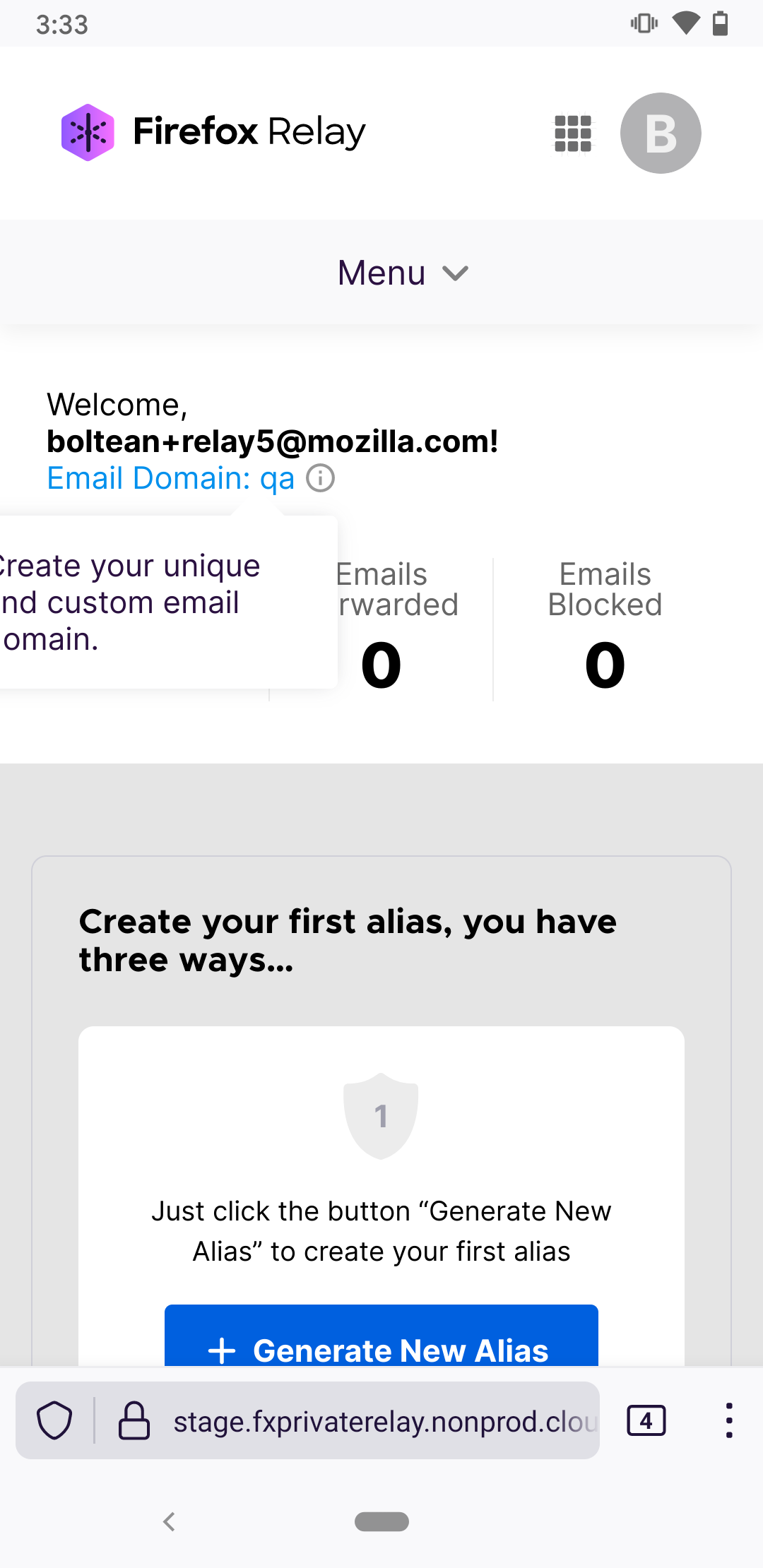
Task: Open the browser three-dot overflow menu
Action: [x=728, y=1420]
